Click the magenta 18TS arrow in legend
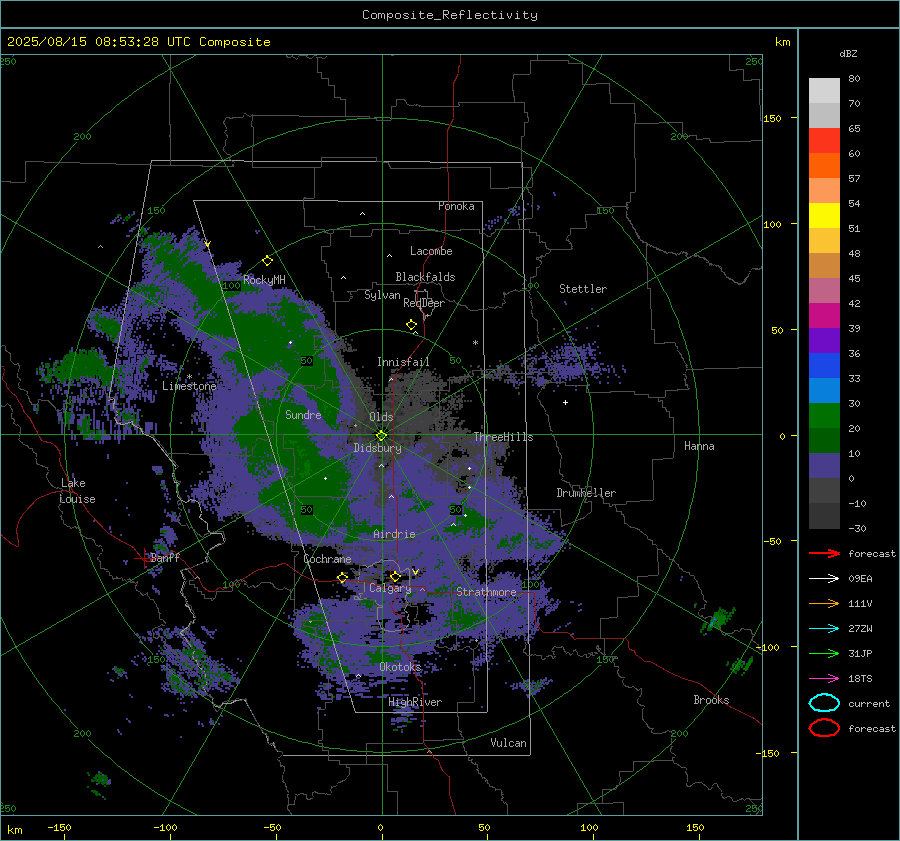Viewport: 900px width, 841px height. [824, 679]
